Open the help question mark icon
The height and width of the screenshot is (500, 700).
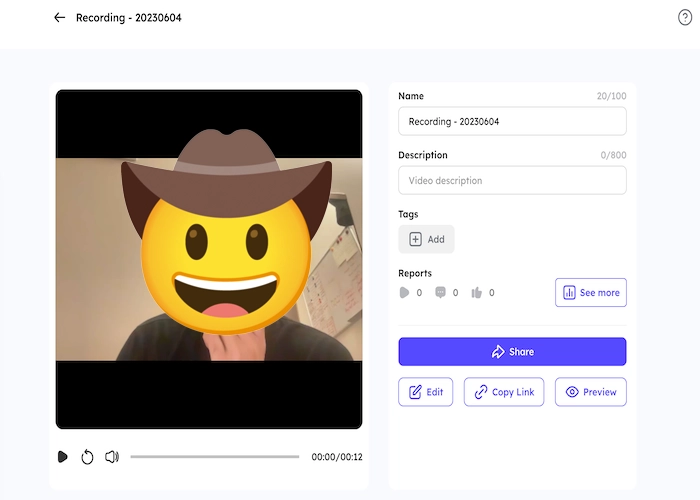[x=685, y=18]
